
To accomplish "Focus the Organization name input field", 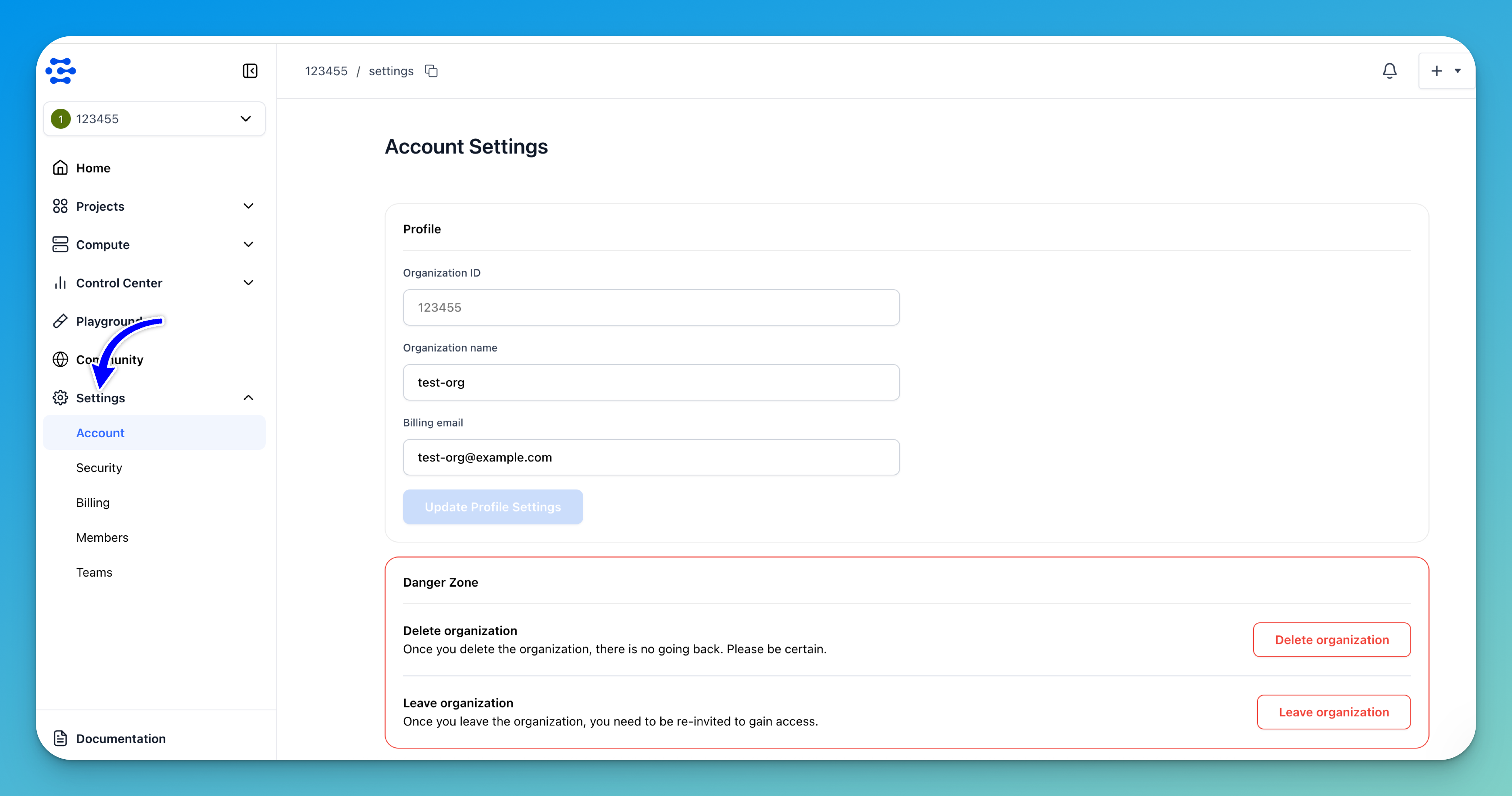I will [651, 383].
